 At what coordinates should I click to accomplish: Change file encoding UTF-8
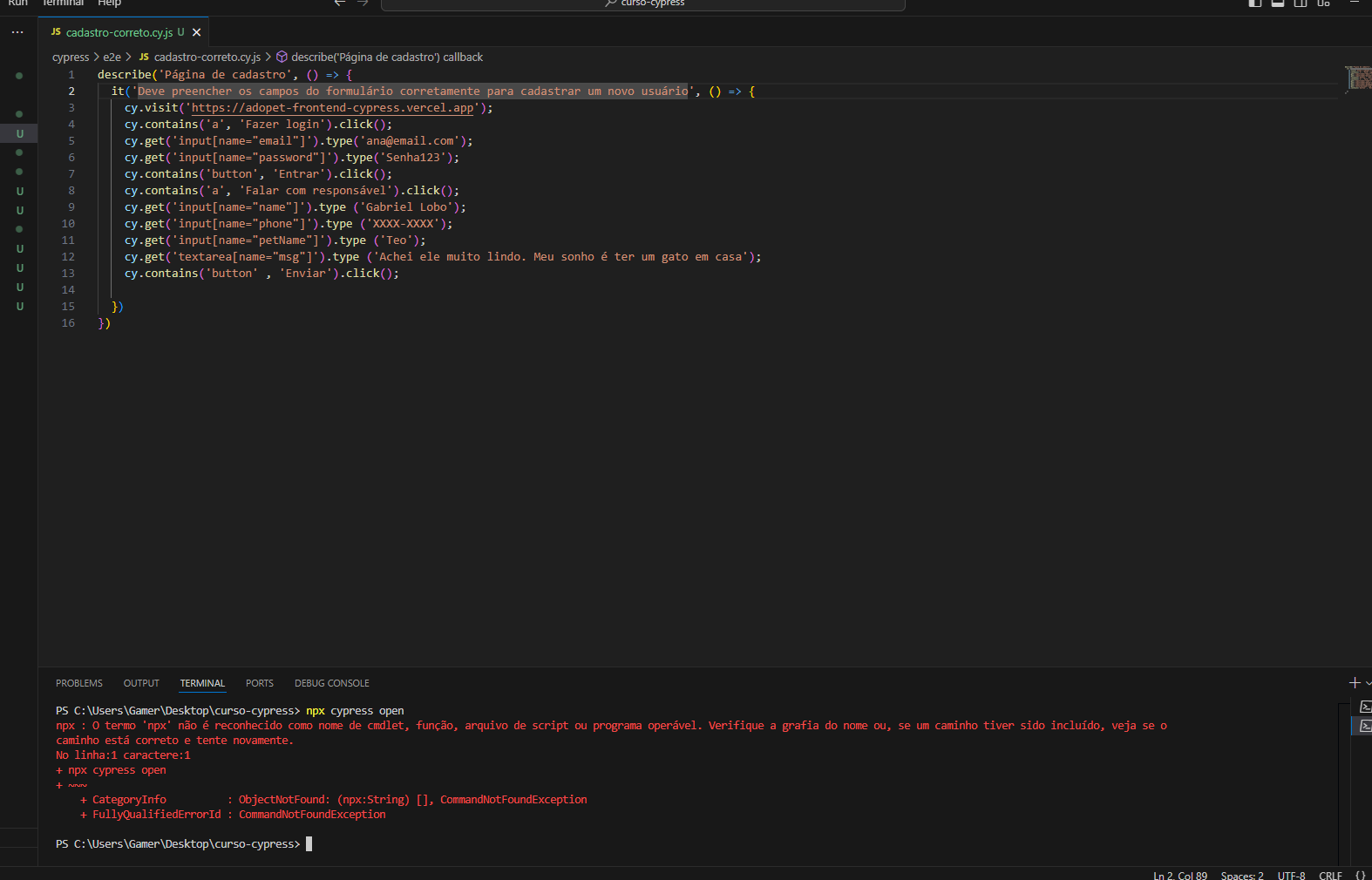(x=1291, y=876)
